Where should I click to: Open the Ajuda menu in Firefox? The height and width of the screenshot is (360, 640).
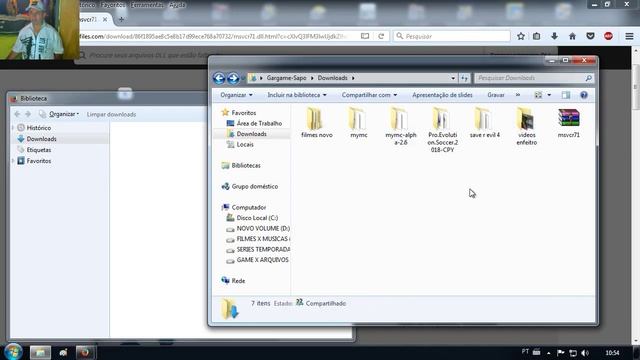pyautogui.click(x=177, y=5)
